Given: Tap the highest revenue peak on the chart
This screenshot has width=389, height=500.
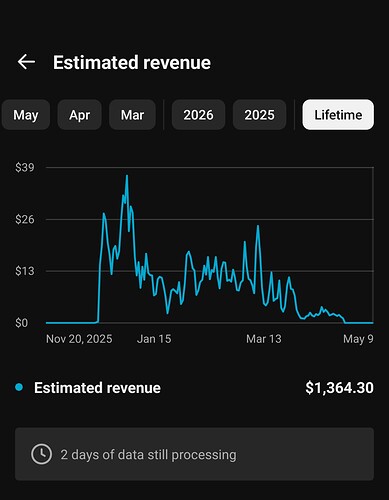Looking at the screenshot, I should 127,175.
